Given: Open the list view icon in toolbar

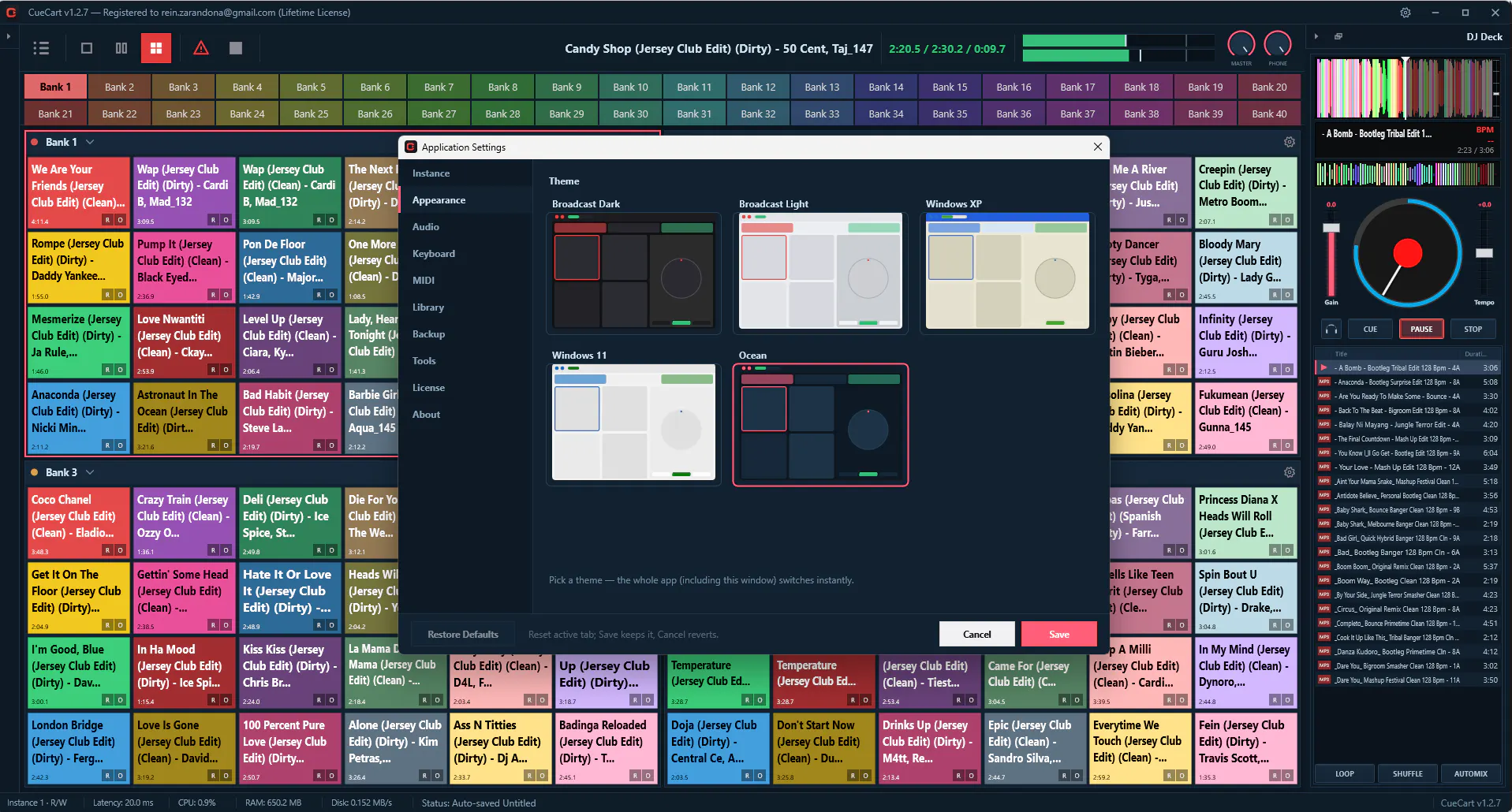Looking at the screenshot, I should pos(42,48).
